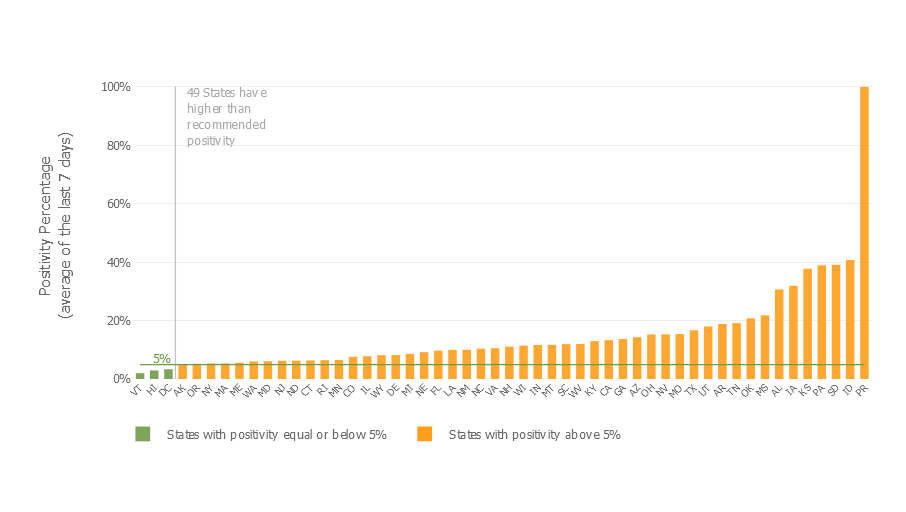The height and width of the screenshot is (512, 906).
Task: Click the 100% y-axis tick label
Action: pos(116,87)
